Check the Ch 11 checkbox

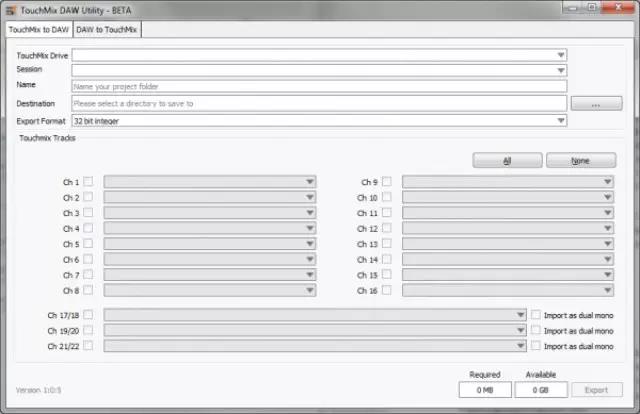pyautogui.click(x=387, y=212)
